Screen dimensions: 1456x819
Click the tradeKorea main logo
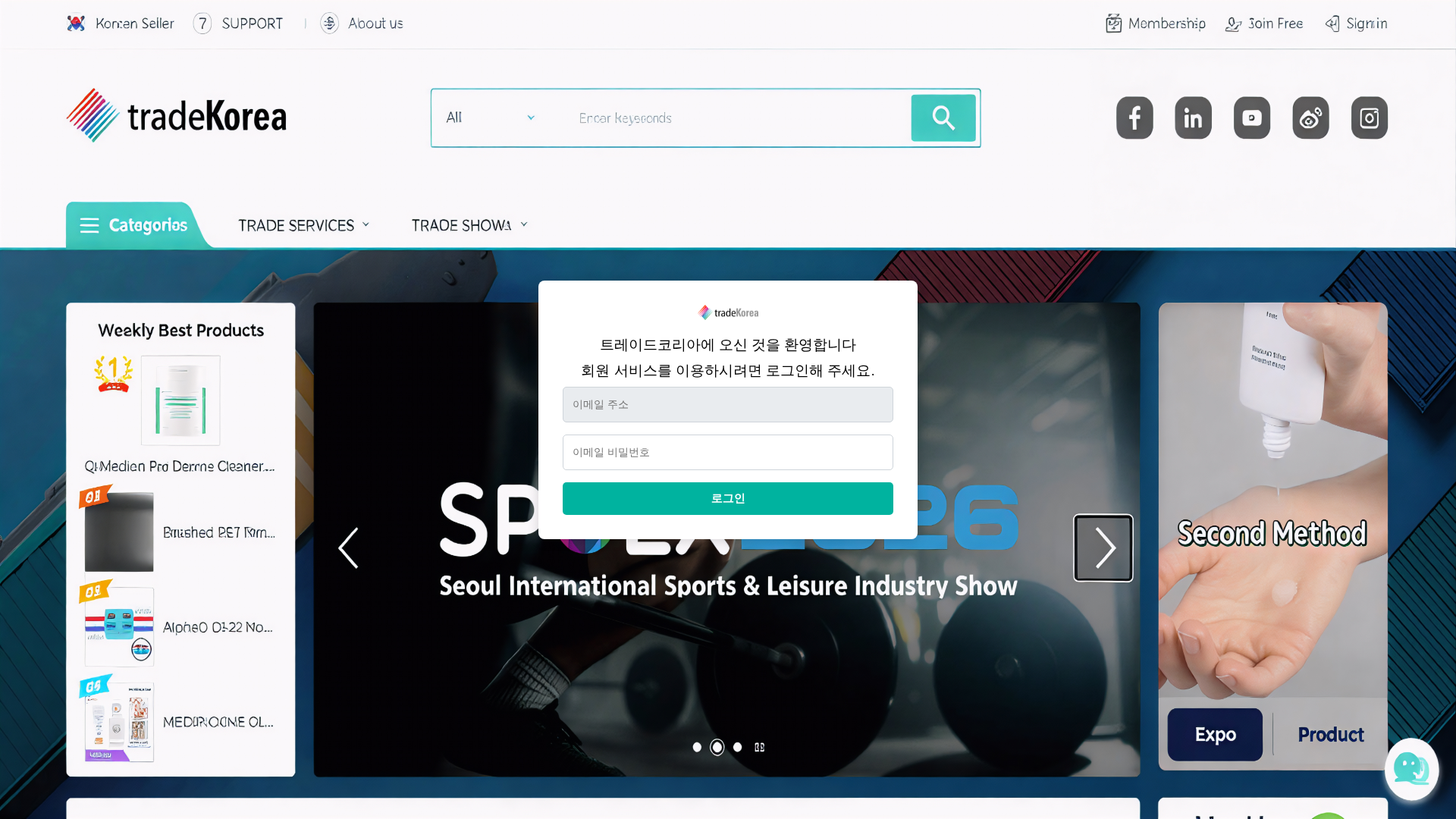(x=177, y=116)
